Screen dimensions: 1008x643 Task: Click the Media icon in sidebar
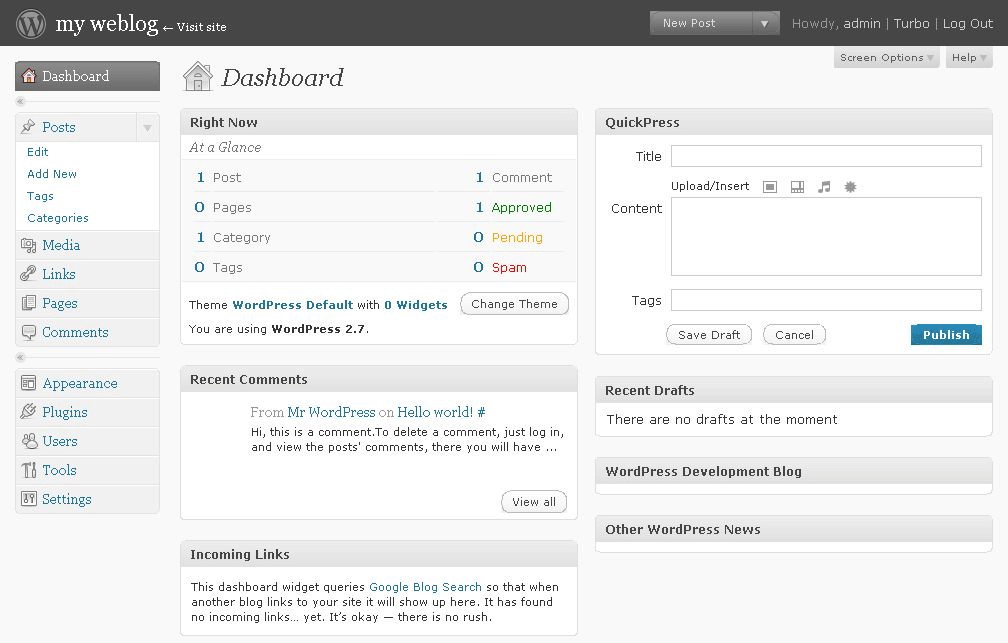pyautogui.click(x=28, y=245)
